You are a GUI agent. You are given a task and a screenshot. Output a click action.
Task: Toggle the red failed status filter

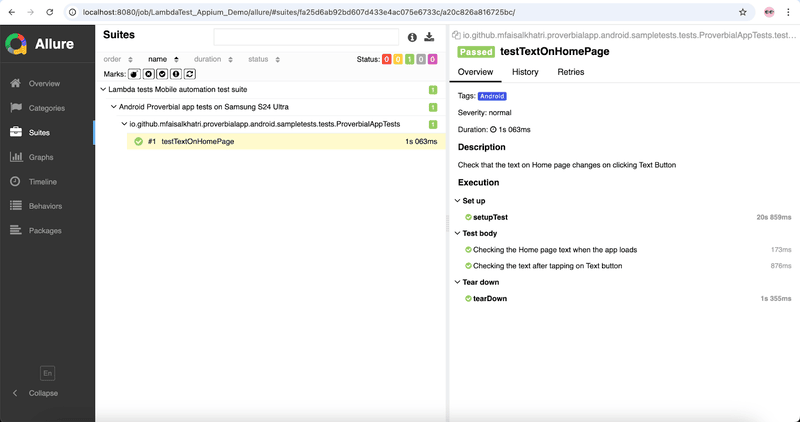pos(386,60)
